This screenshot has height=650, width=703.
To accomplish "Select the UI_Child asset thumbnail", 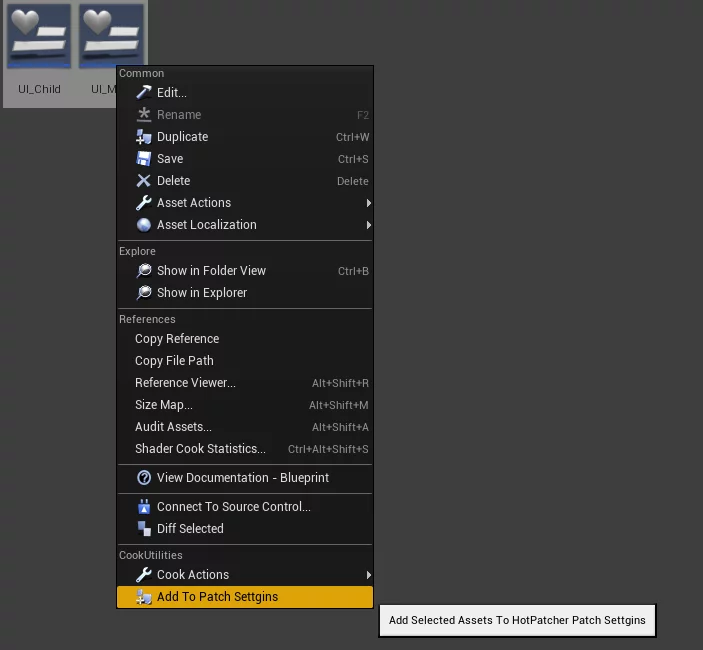I will 39,40.
